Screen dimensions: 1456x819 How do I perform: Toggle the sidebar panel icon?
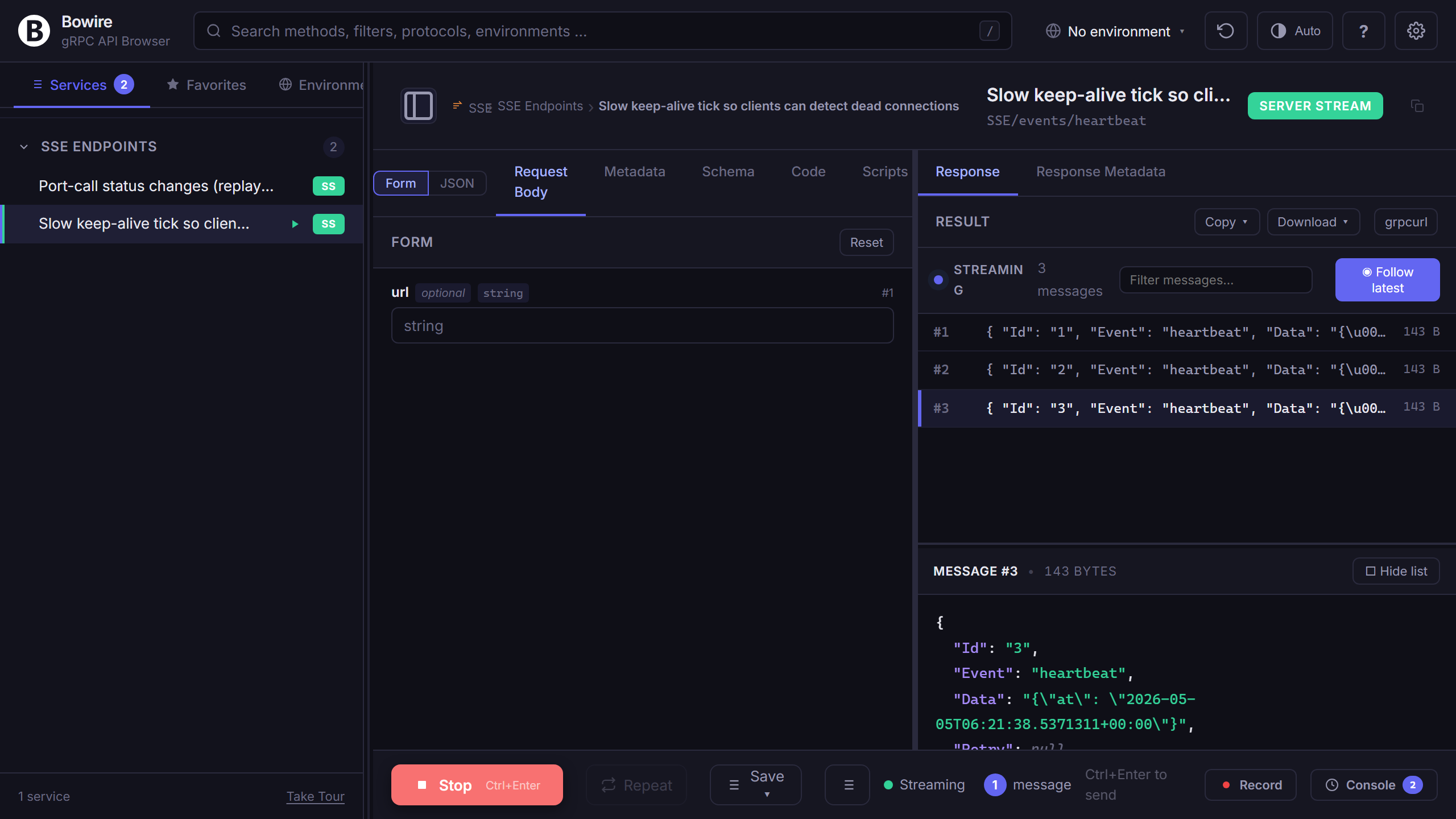(419, 106)
